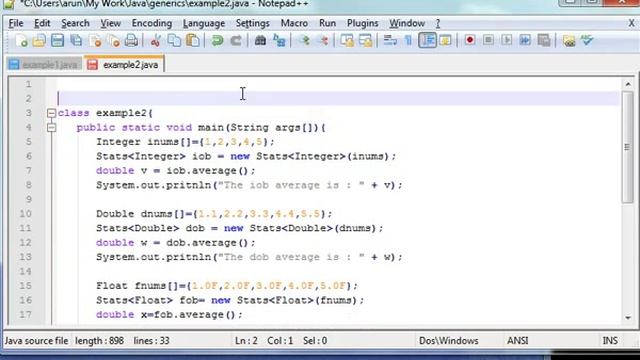Open the Settings menu

tap(253, 23)
